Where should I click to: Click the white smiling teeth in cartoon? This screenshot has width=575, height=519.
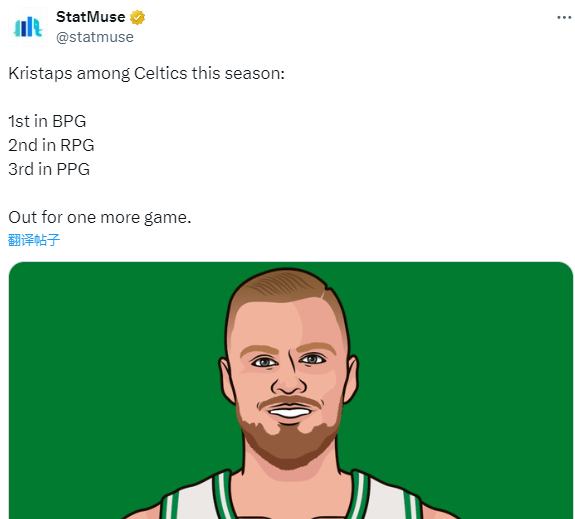point(290,413)
